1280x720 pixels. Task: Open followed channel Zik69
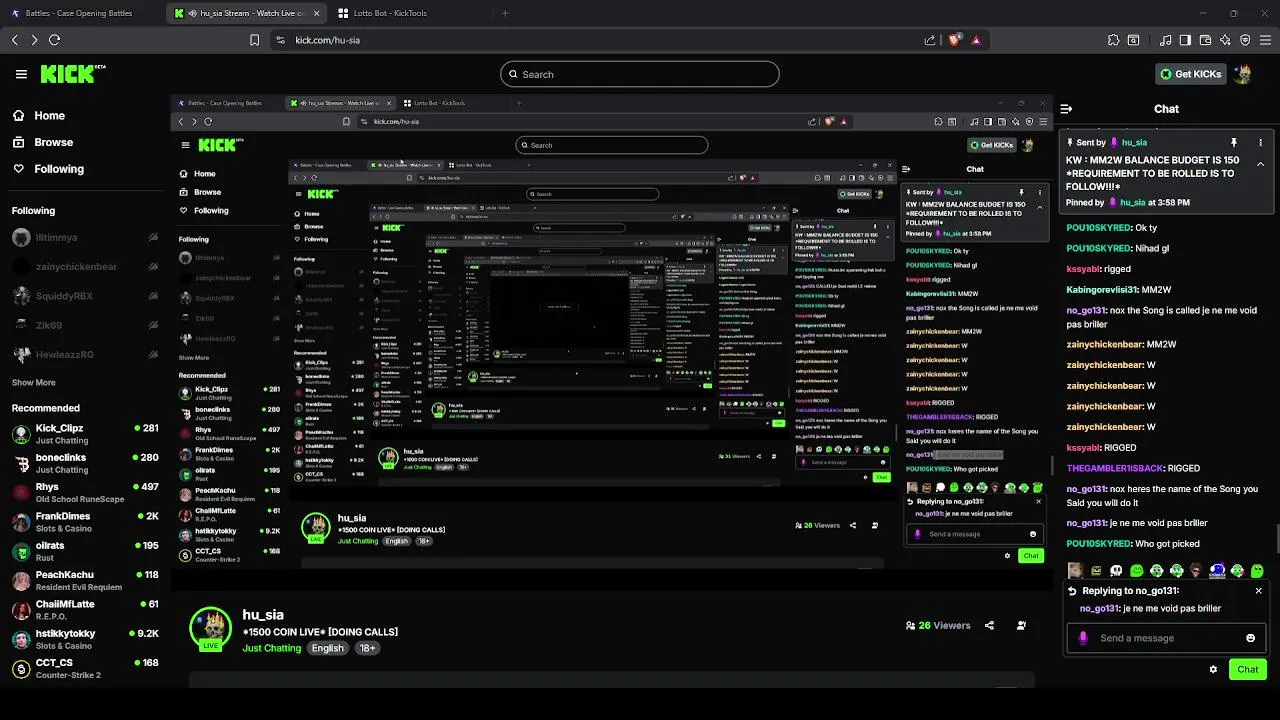click(83, 325)
